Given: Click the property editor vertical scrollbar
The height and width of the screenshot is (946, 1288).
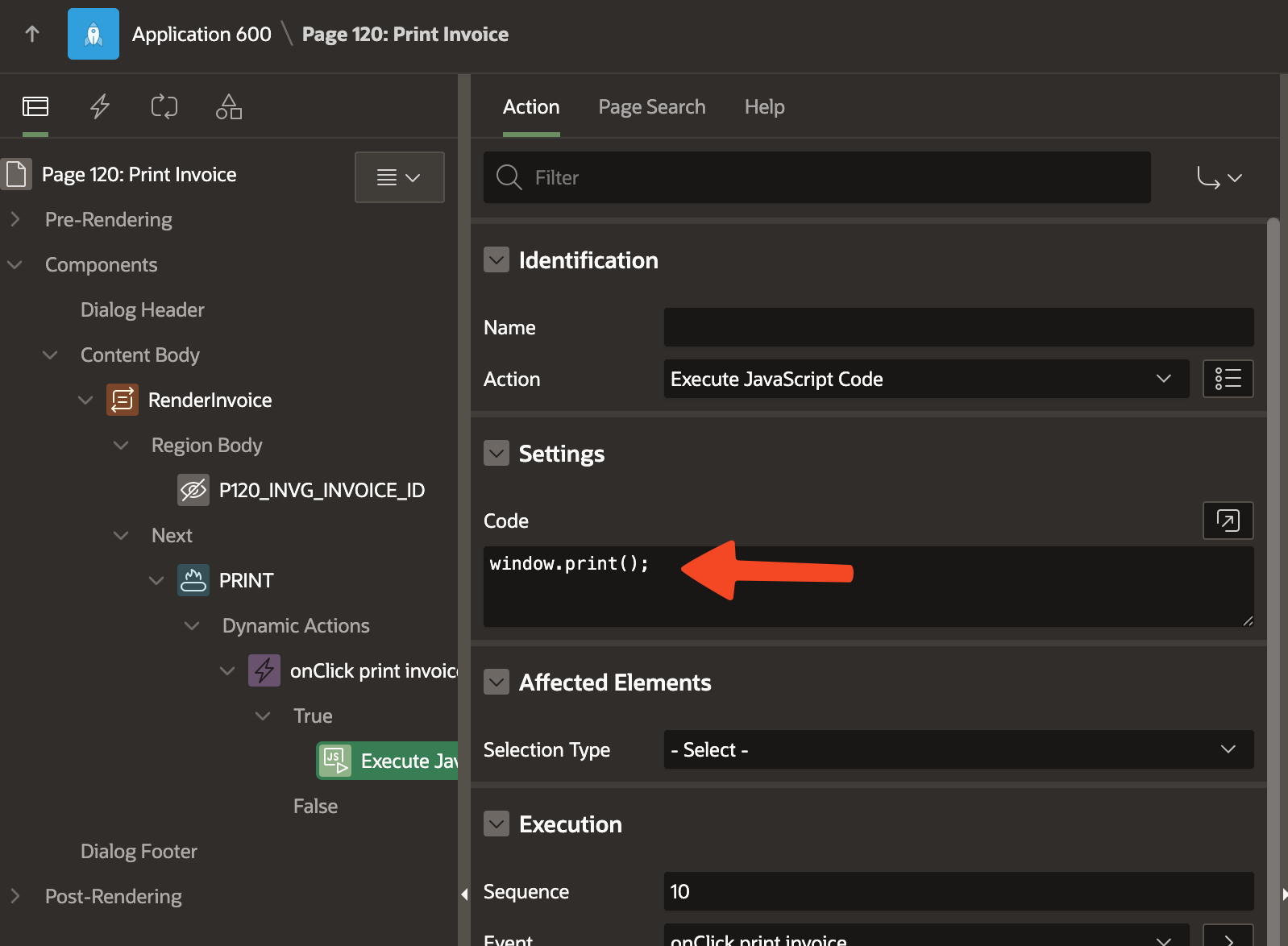Looking at the screenshot, I should point(1273,580).
